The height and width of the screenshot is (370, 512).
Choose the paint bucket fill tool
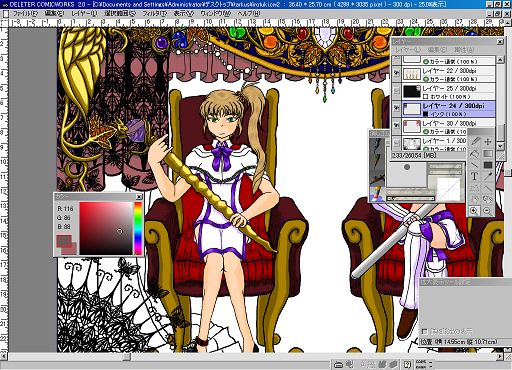(475, 153)
